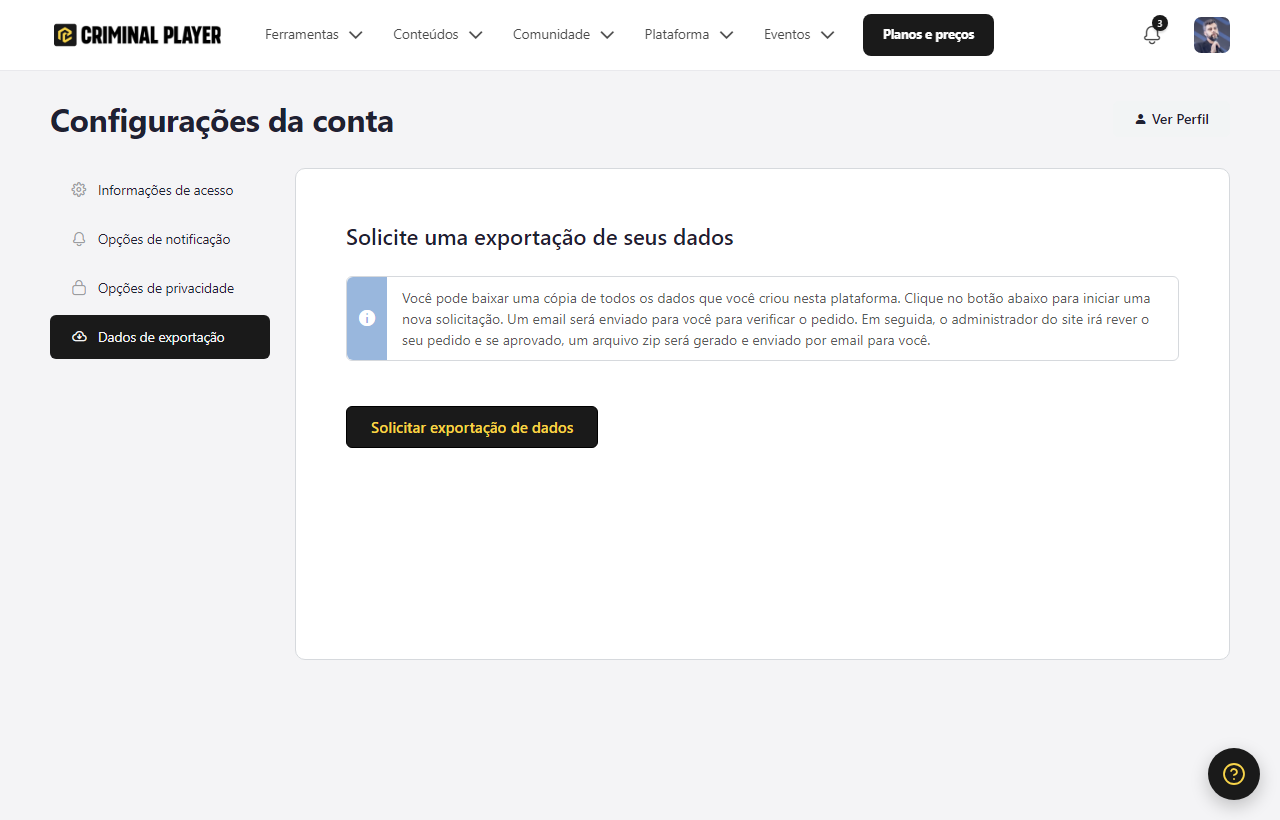The height and width of the screenshot is (820, 1280).
Task: Expand the Conteúdos dropdown menu
Action: click(x=438, y=35)
